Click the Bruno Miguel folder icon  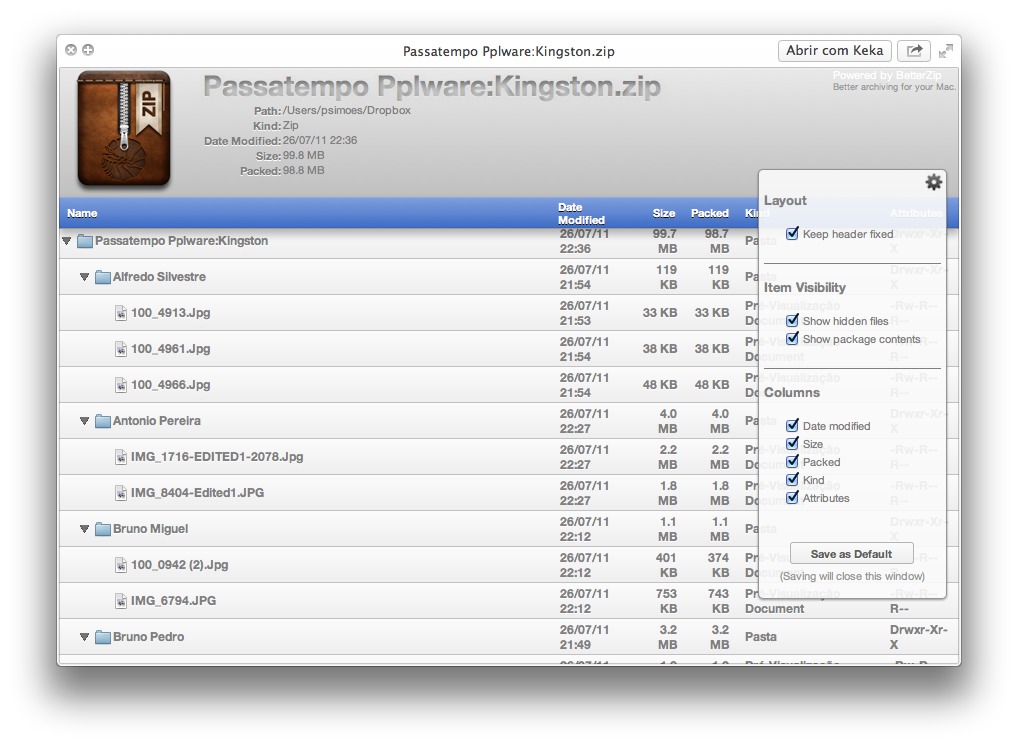(x=103, y=529)
